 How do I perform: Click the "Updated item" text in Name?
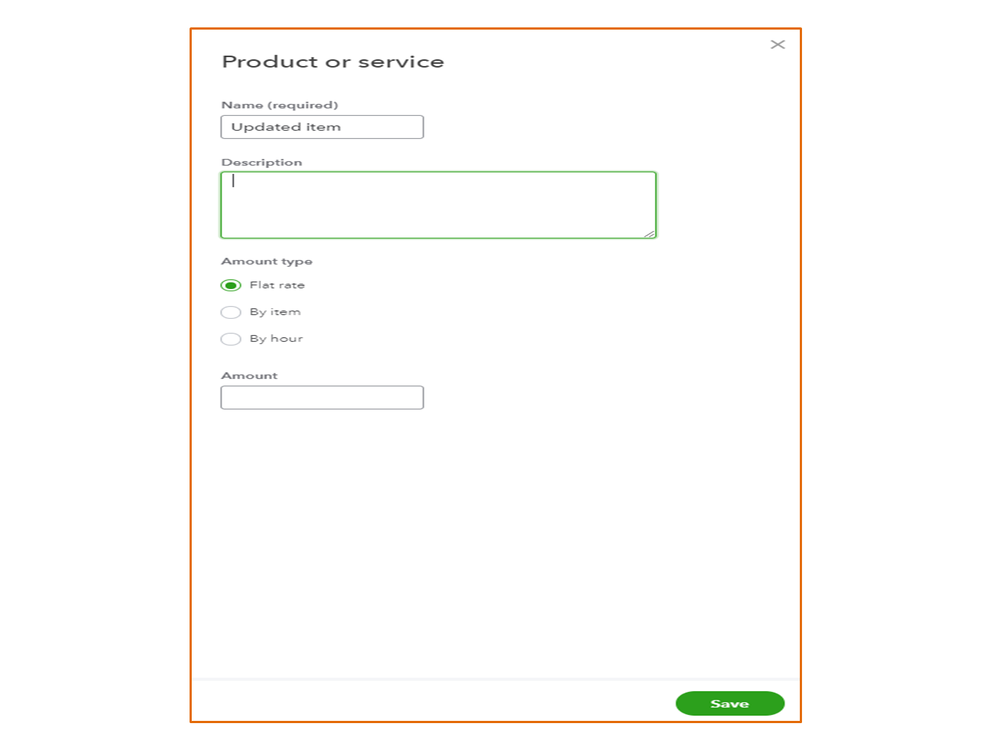pos(286,127)
